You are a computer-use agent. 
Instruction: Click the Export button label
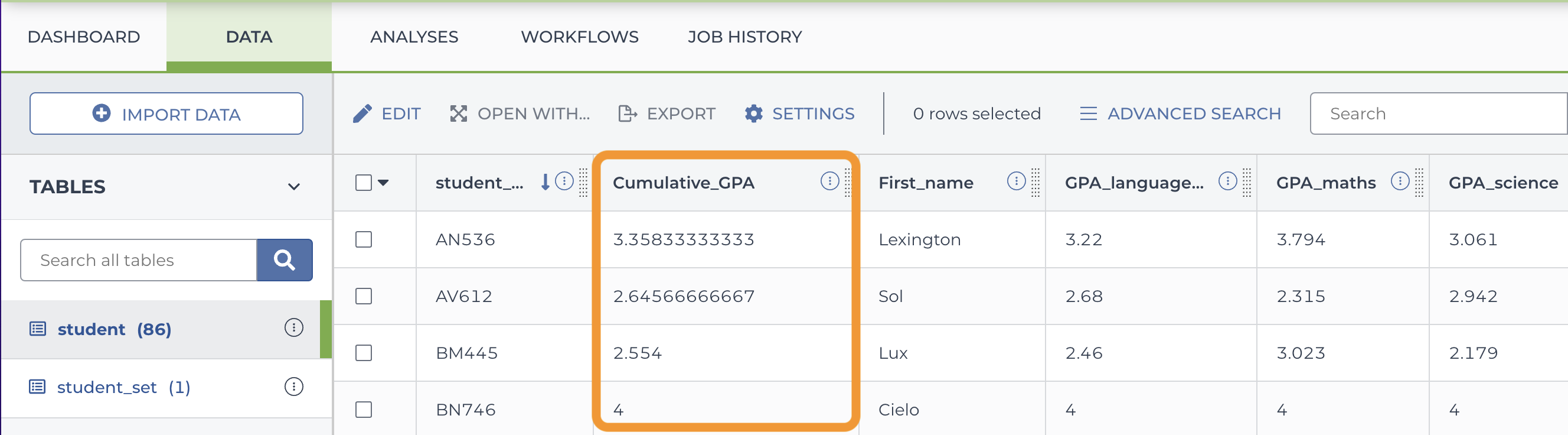coord(681,113)
